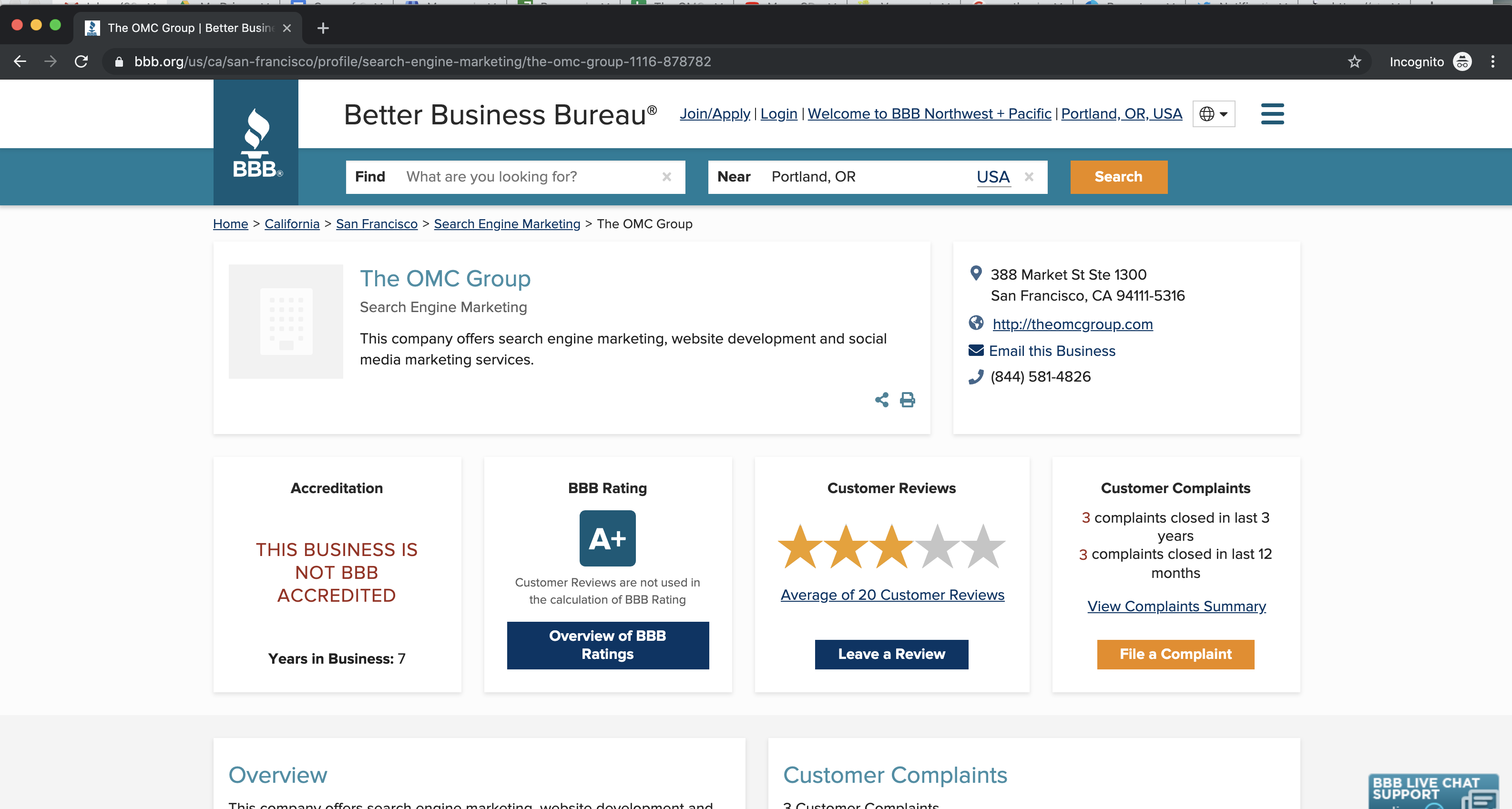Reload the page

(x=81, y=61)
